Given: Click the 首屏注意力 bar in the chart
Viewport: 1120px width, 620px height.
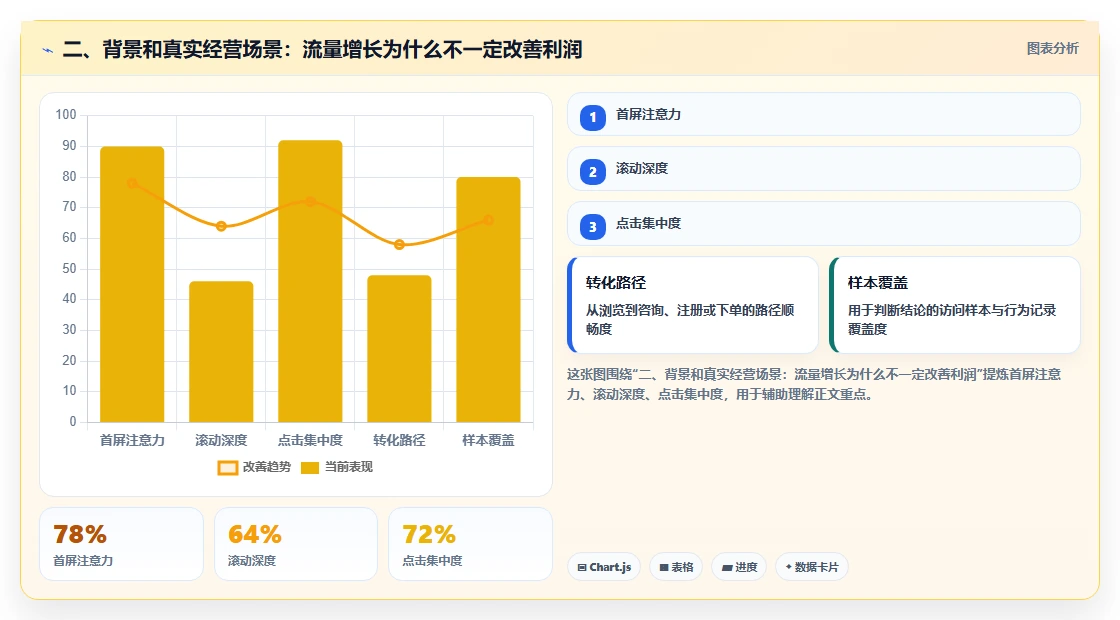Looking at the screenshot, I should (x=132, y=284).
